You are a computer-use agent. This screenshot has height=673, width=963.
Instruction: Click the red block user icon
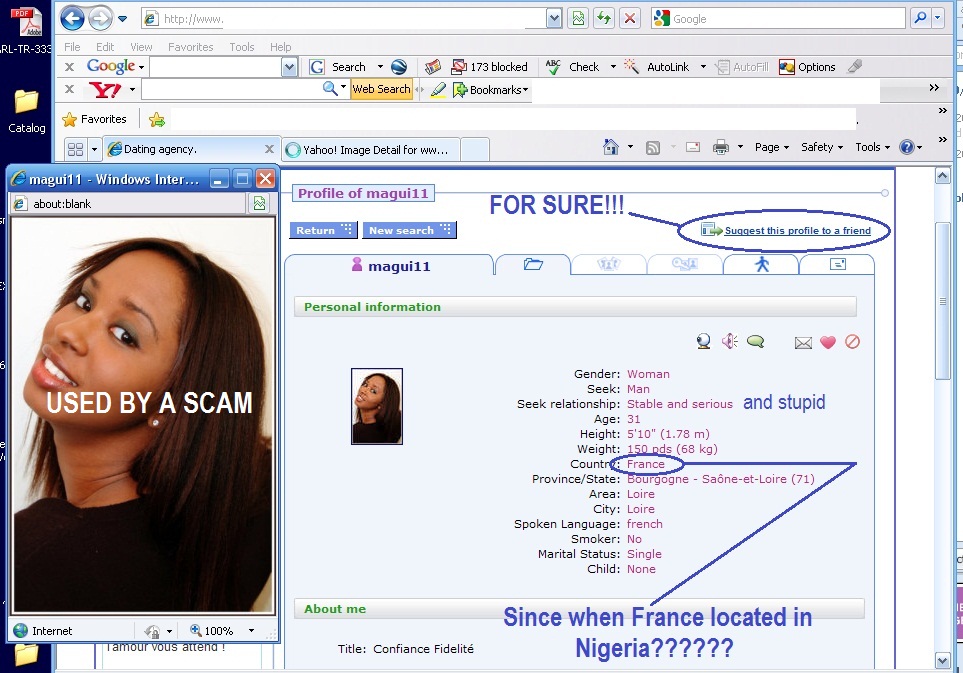tap(852, 341)
